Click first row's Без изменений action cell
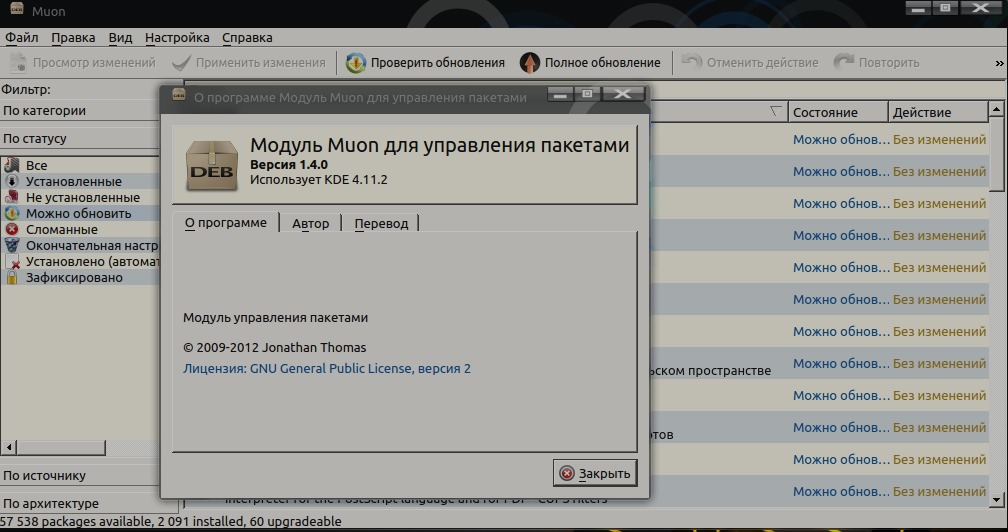The image size is (1008, 532). [939, 139]
